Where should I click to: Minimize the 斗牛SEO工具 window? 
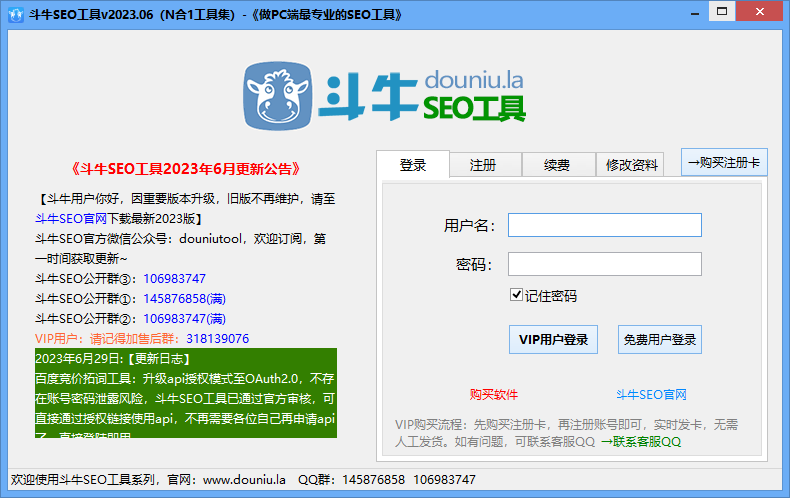click(695, 13)
